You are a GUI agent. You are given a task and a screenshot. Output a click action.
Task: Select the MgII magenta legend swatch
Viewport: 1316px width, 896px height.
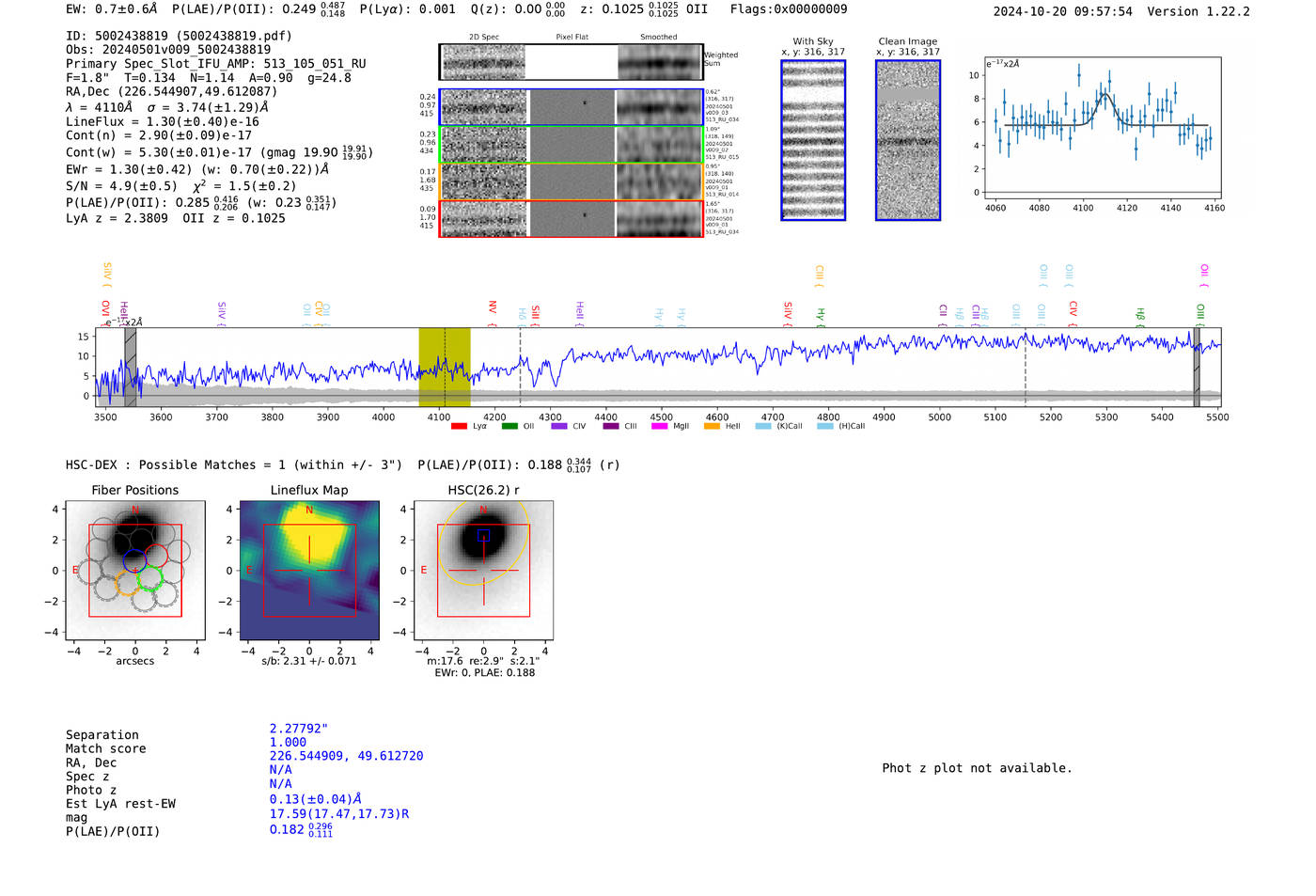[x=660, y=427]
